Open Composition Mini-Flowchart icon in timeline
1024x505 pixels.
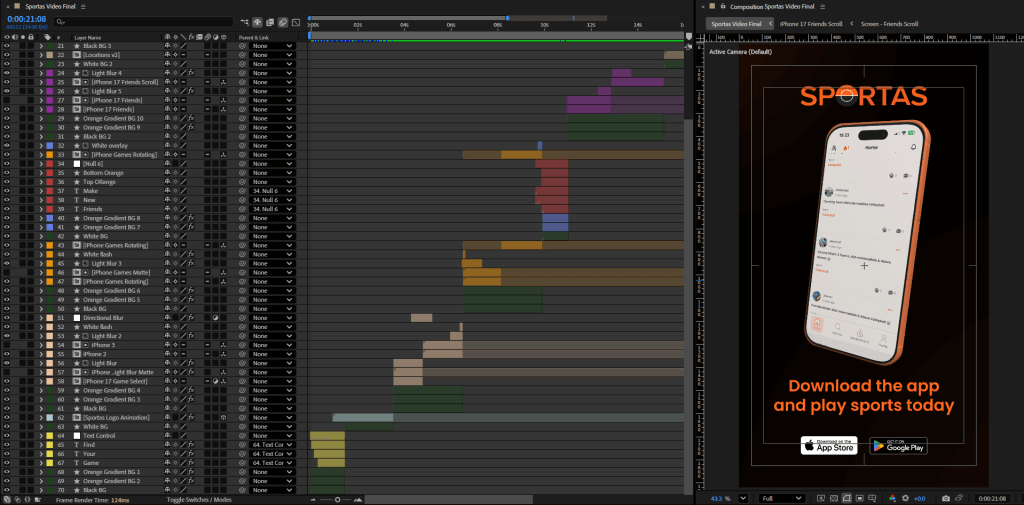[x=244, y=22]
